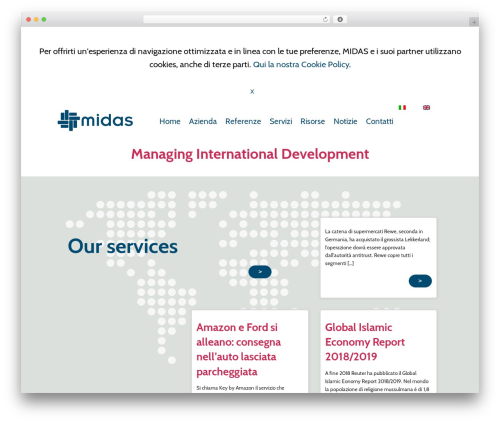Screen dimensions: 500x423
Task: Add a new browser tab
Action: coord(474,22)
